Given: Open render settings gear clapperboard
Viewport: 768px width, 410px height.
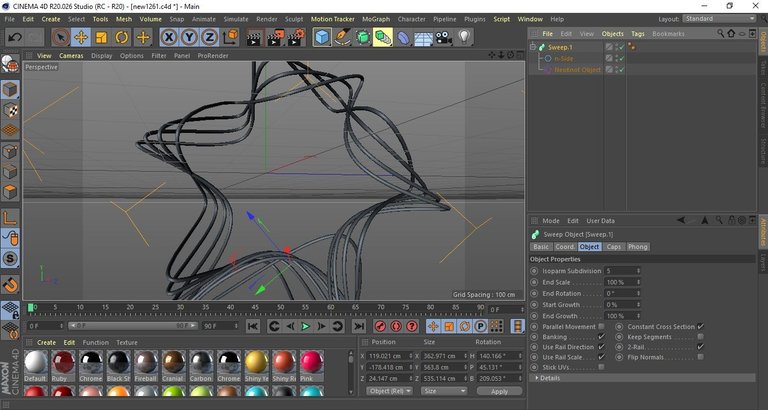Looking at the screenshot, I should click(296, 37).
